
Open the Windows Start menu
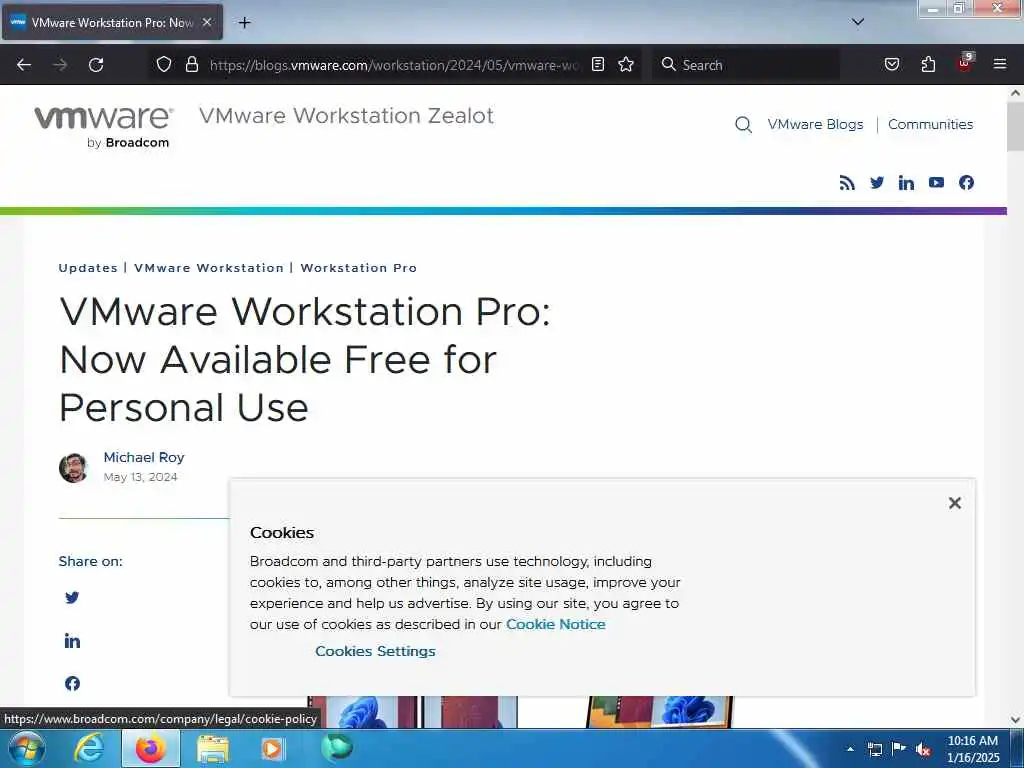pos(27,749)
